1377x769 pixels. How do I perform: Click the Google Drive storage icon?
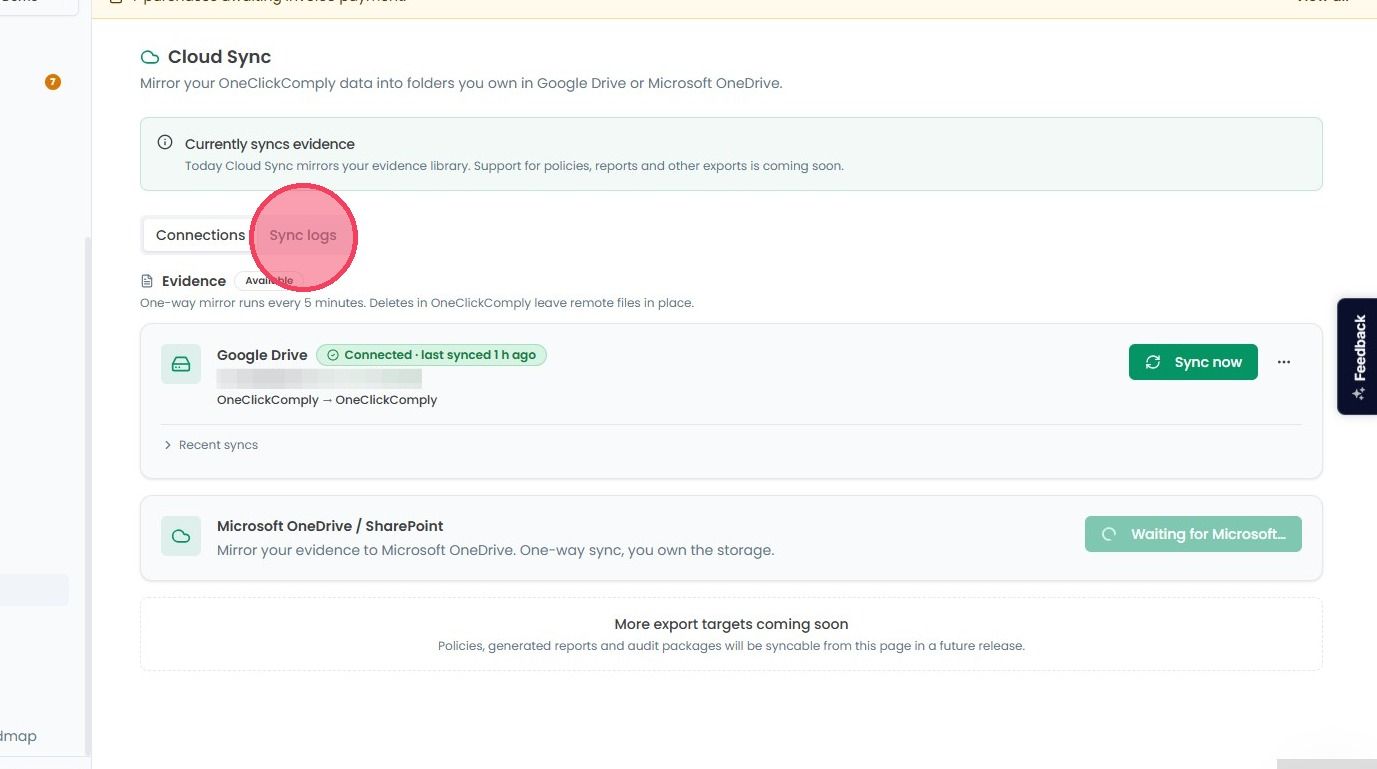coord(181,364)
